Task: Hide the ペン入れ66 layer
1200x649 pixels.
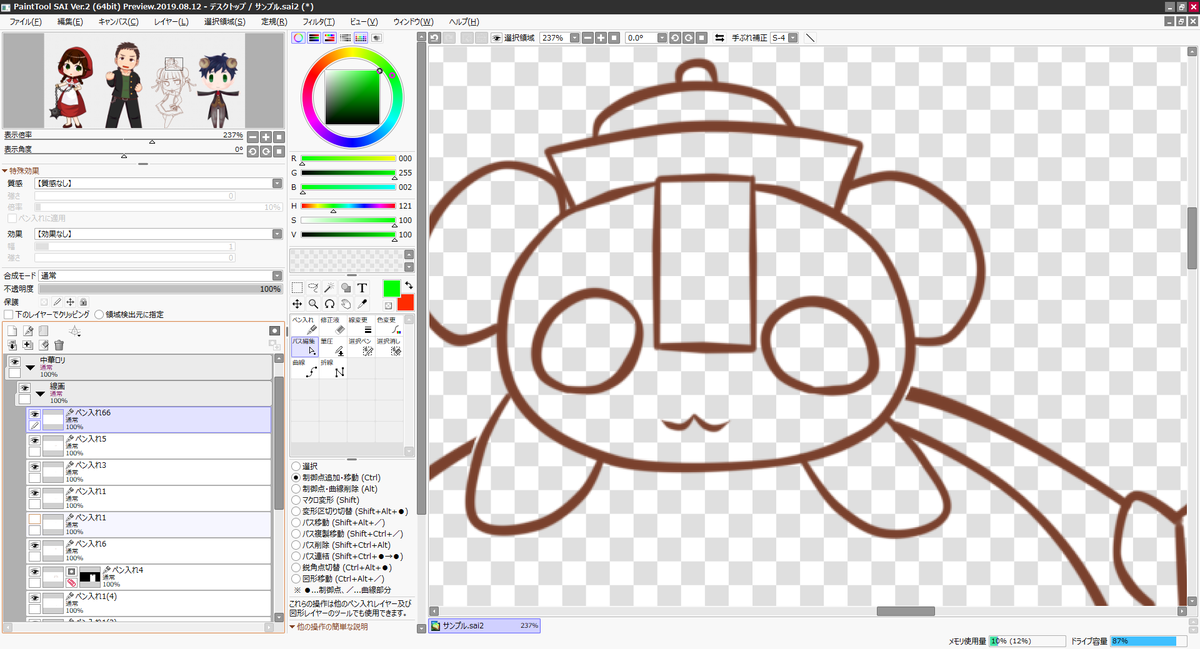Action: [x=34, y=413]
